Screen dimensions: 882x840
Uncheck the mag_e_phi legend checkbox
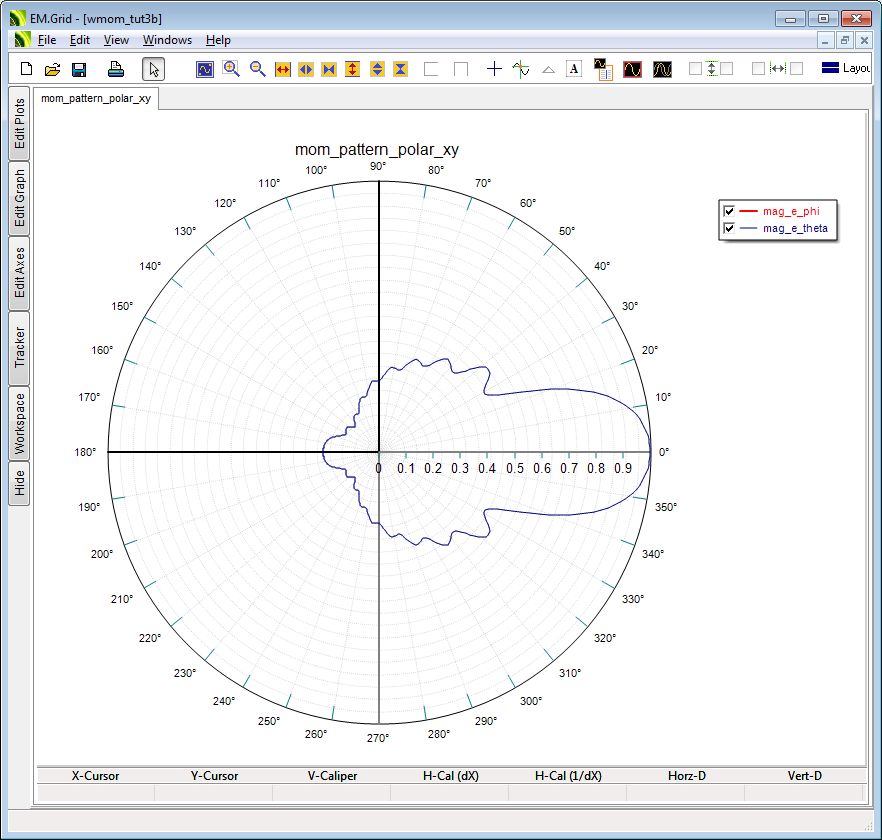pos(729,211)
